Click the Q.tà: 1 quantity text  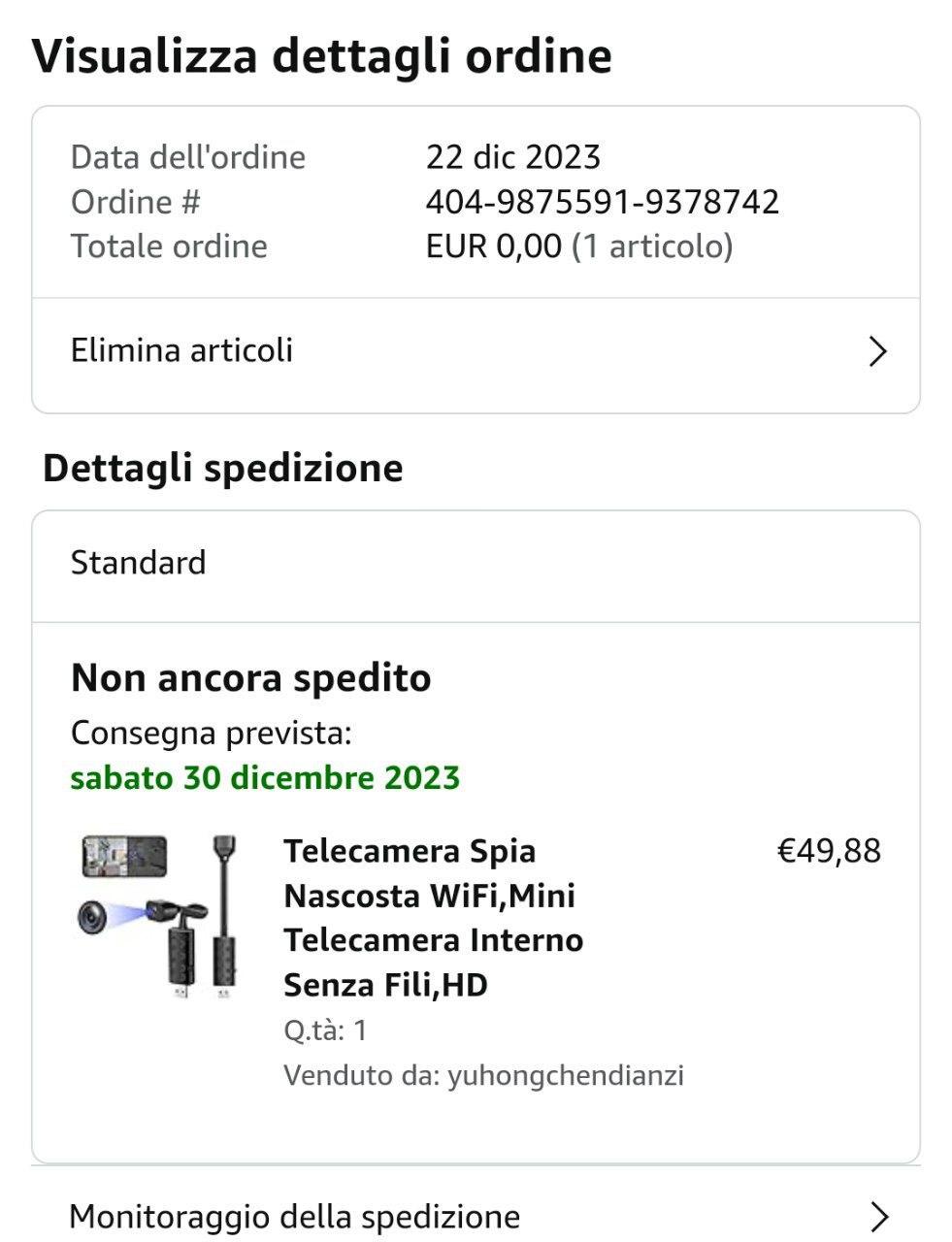pyautogui.click(x=325, y=1030)
